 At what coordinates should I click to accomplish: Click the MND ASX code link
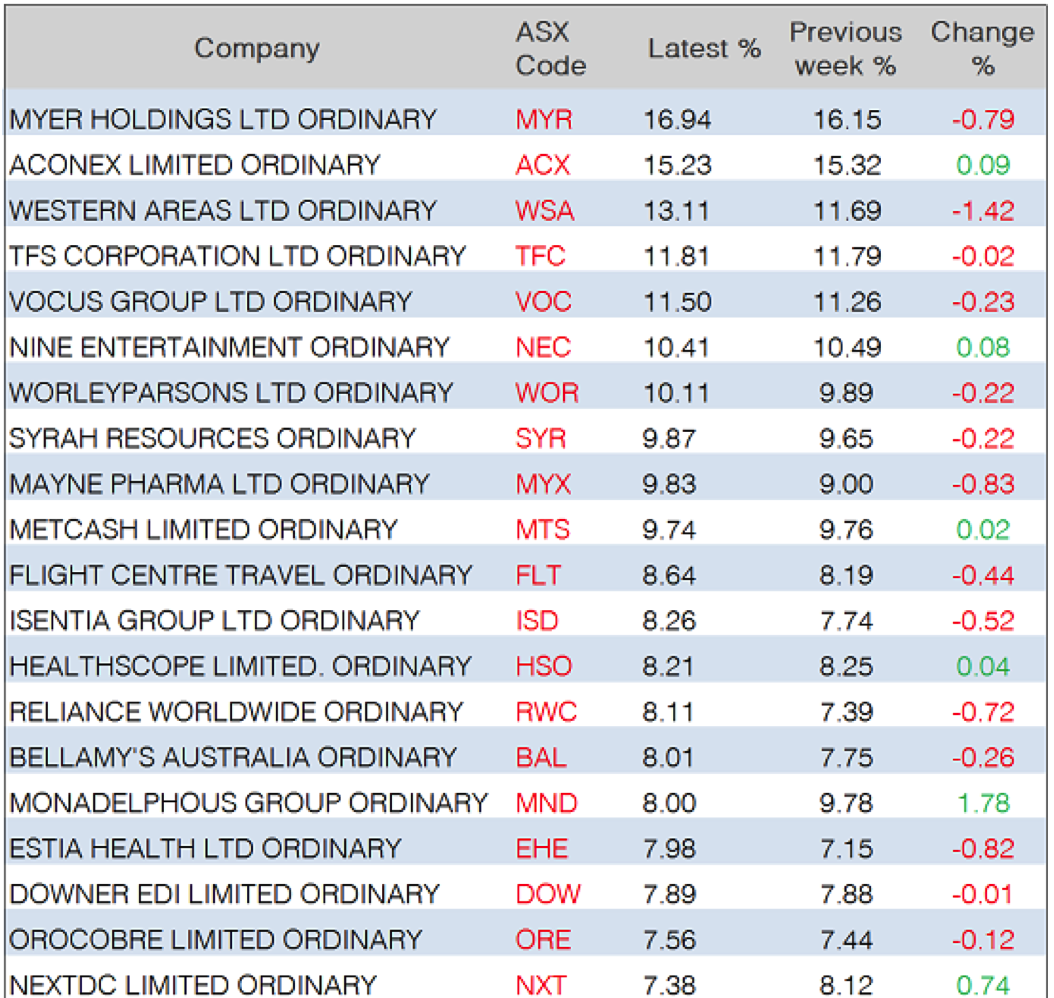coord(546,803)
